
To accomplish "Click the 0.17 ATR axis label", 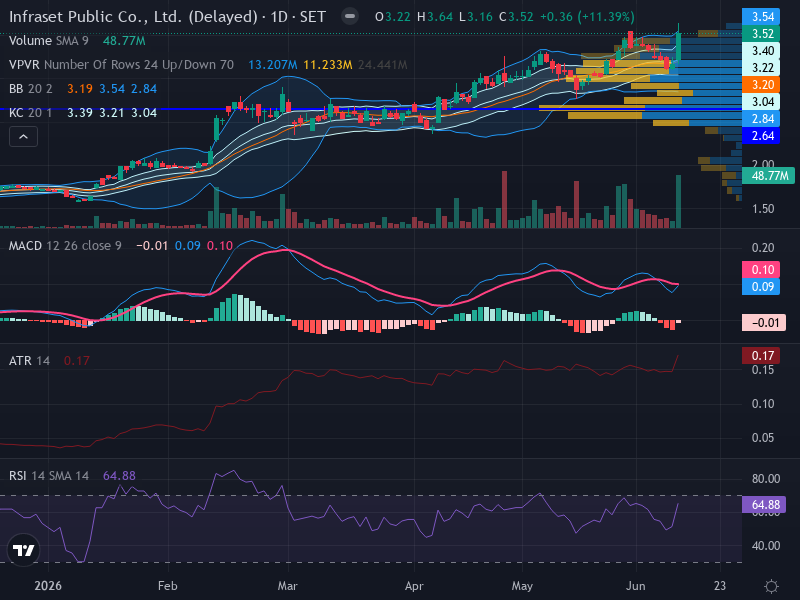I will 761,355.
